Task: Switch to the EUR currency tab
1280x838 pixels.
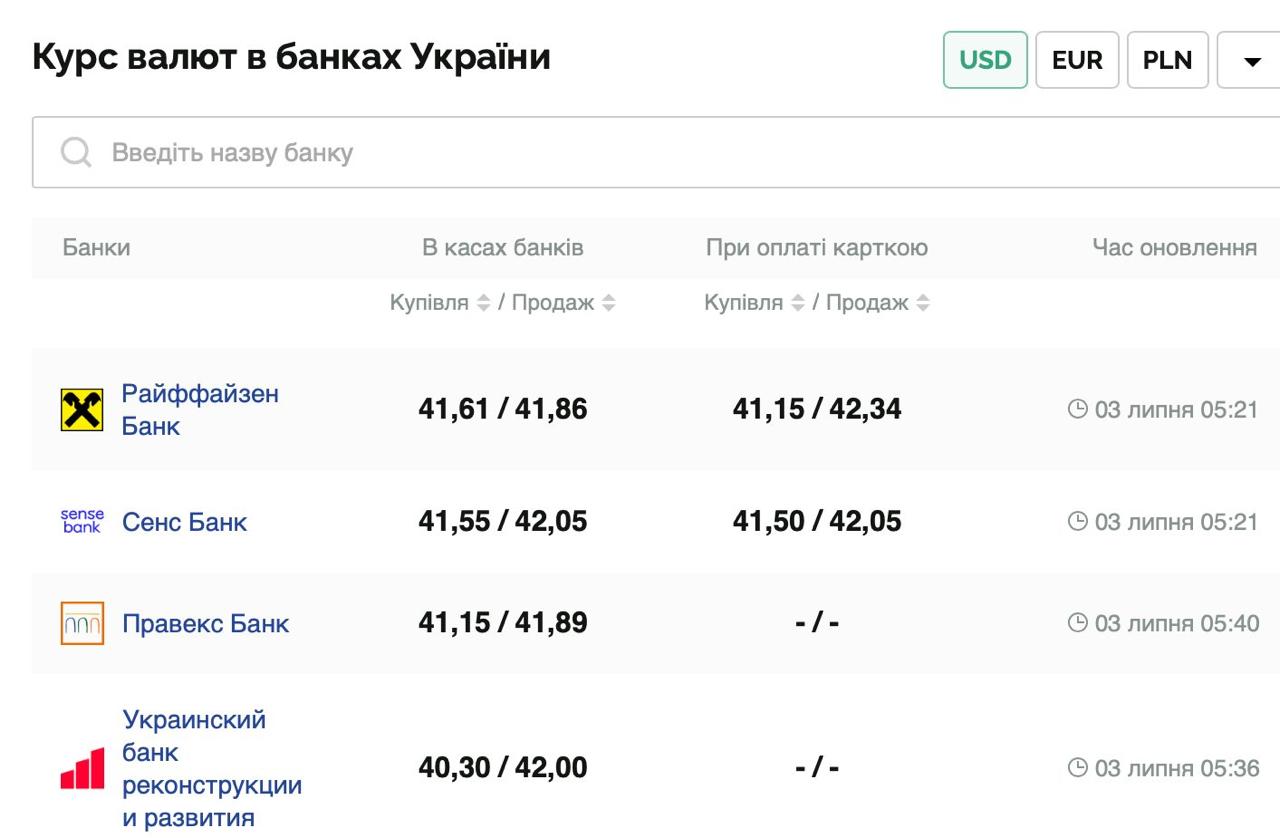Action: coord(1077,60)
